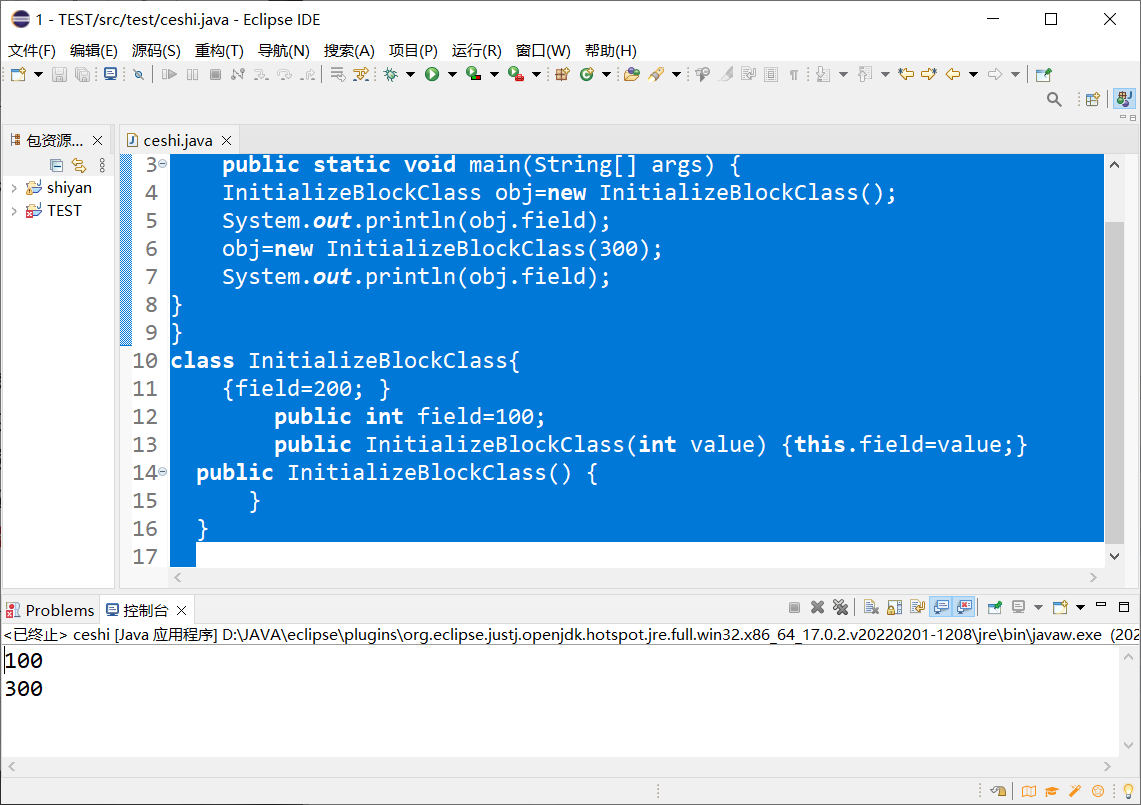Open the Debug dropdown arrow

point(410,74)
